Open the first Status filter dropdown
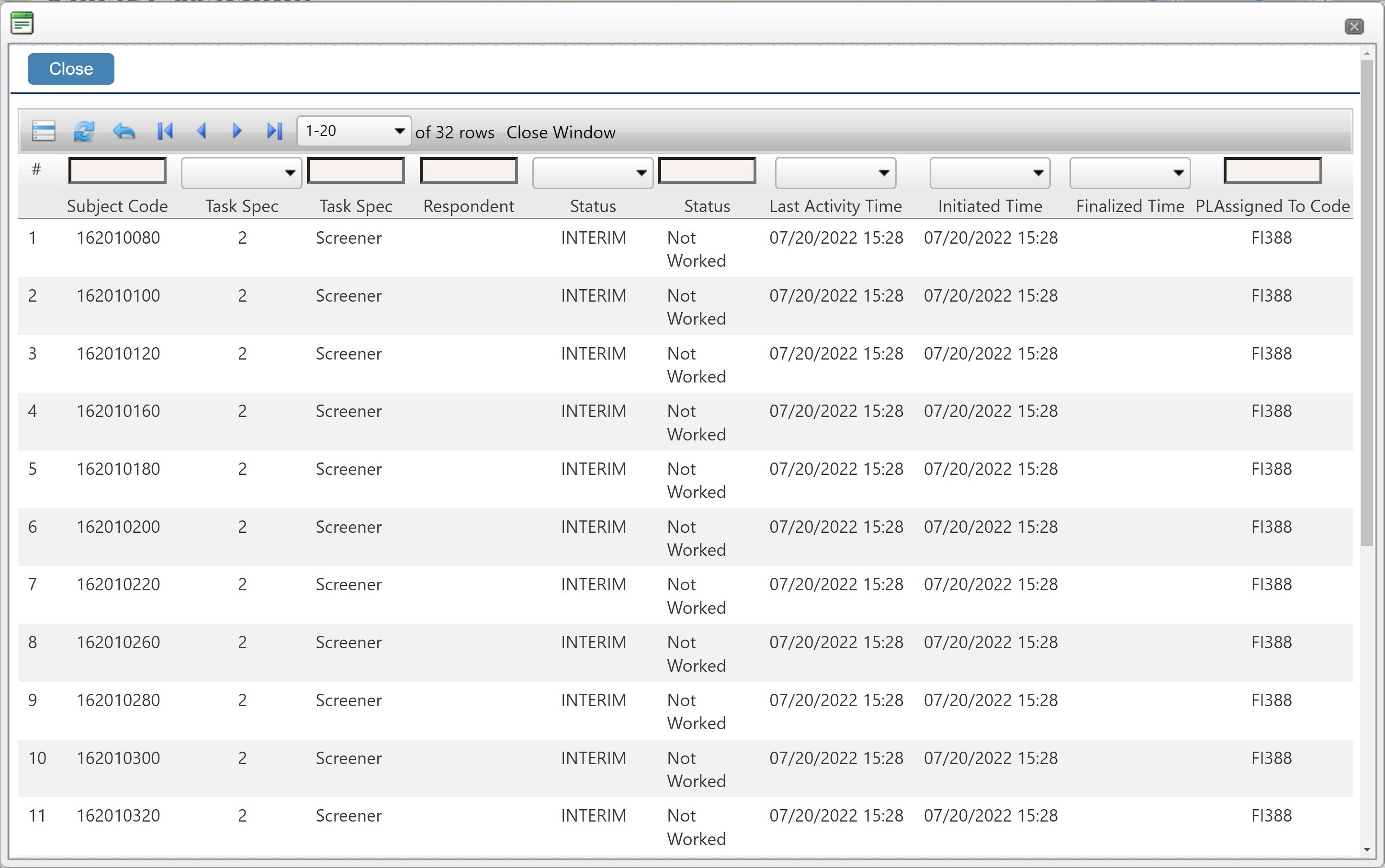1385x868 pixels. click(x=592, y=173)
